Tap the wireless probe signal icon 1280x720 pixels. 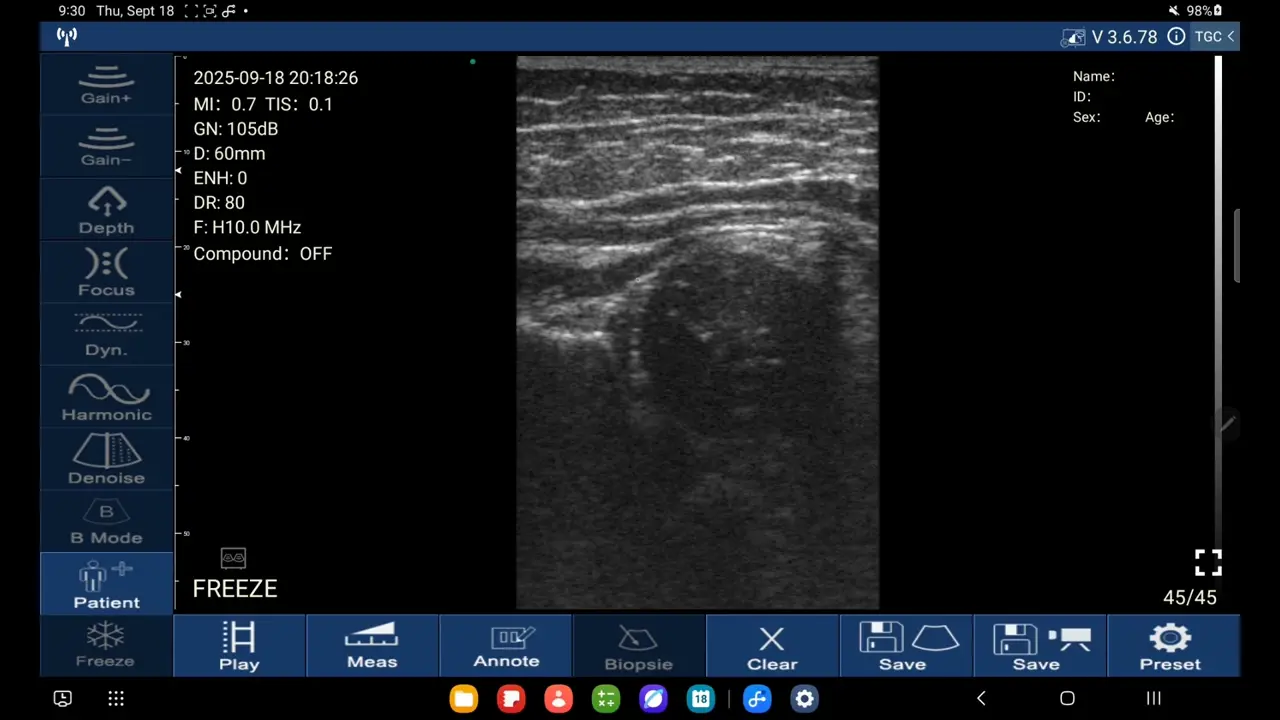coord(67,37)
